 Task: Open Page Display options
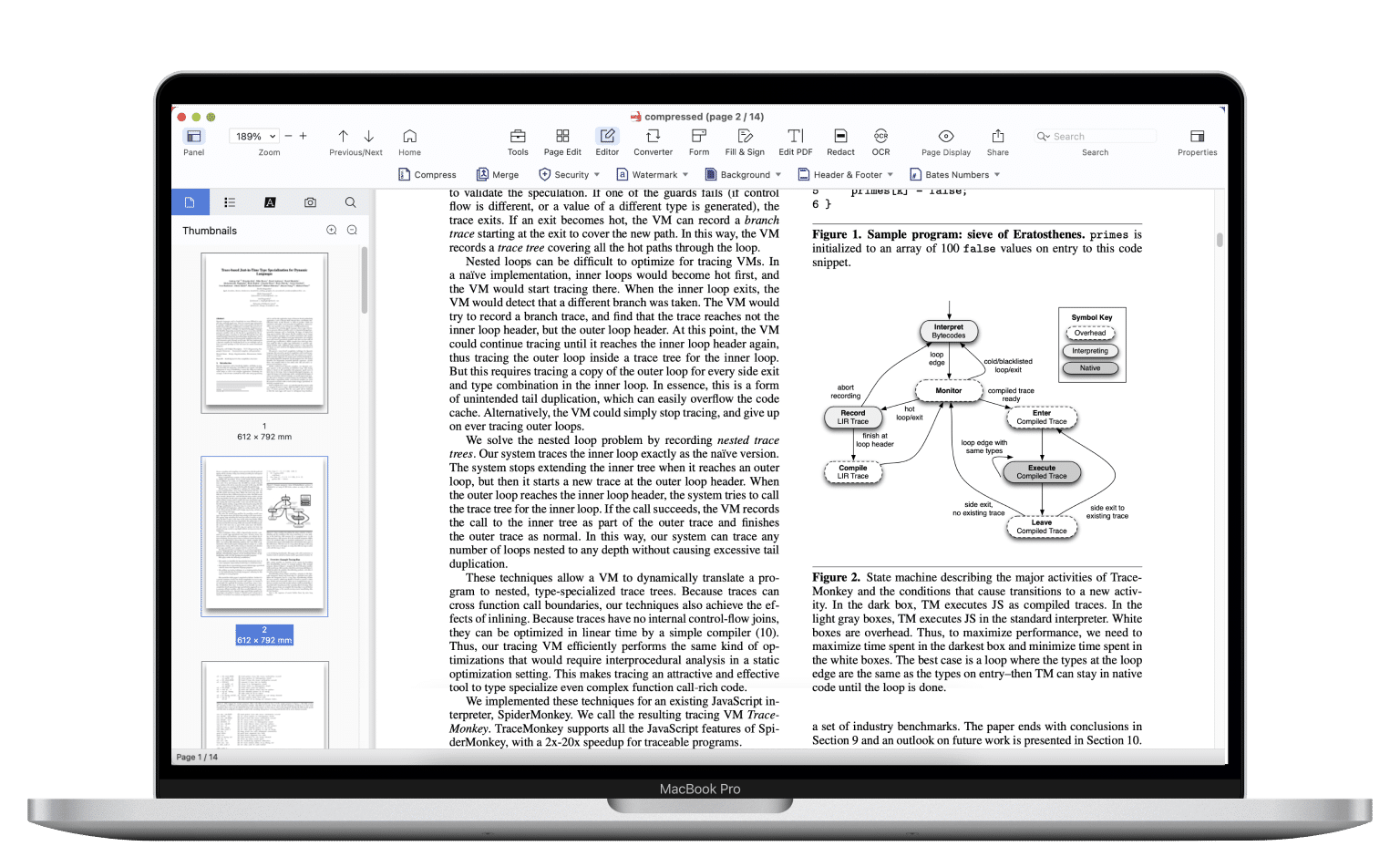click(x=946, y=136)
